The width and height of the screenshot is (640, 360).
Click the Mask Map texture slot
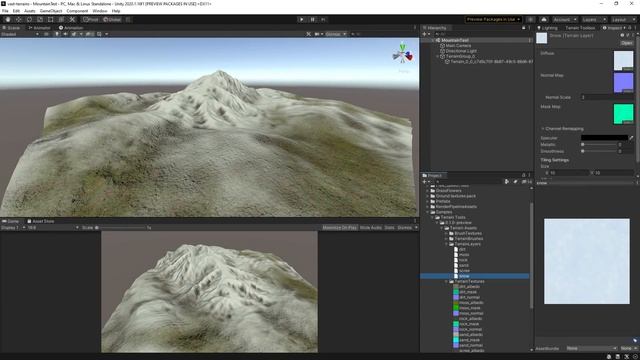click(x=623, y=113)
